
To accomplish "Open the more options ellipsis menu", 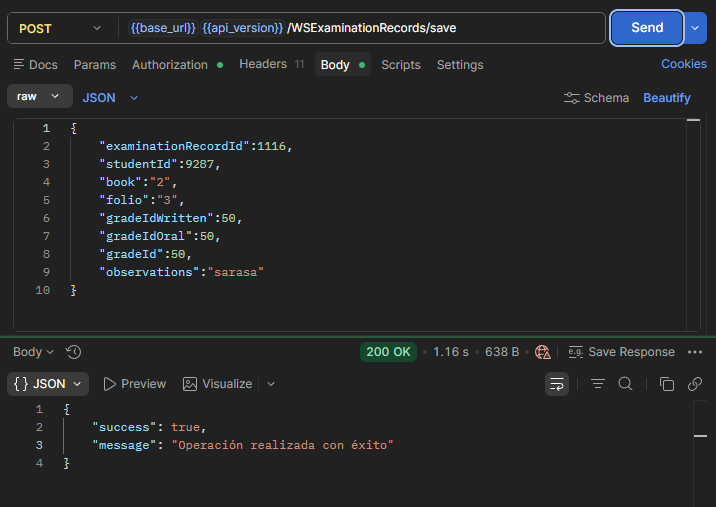I will click(695, 352).
